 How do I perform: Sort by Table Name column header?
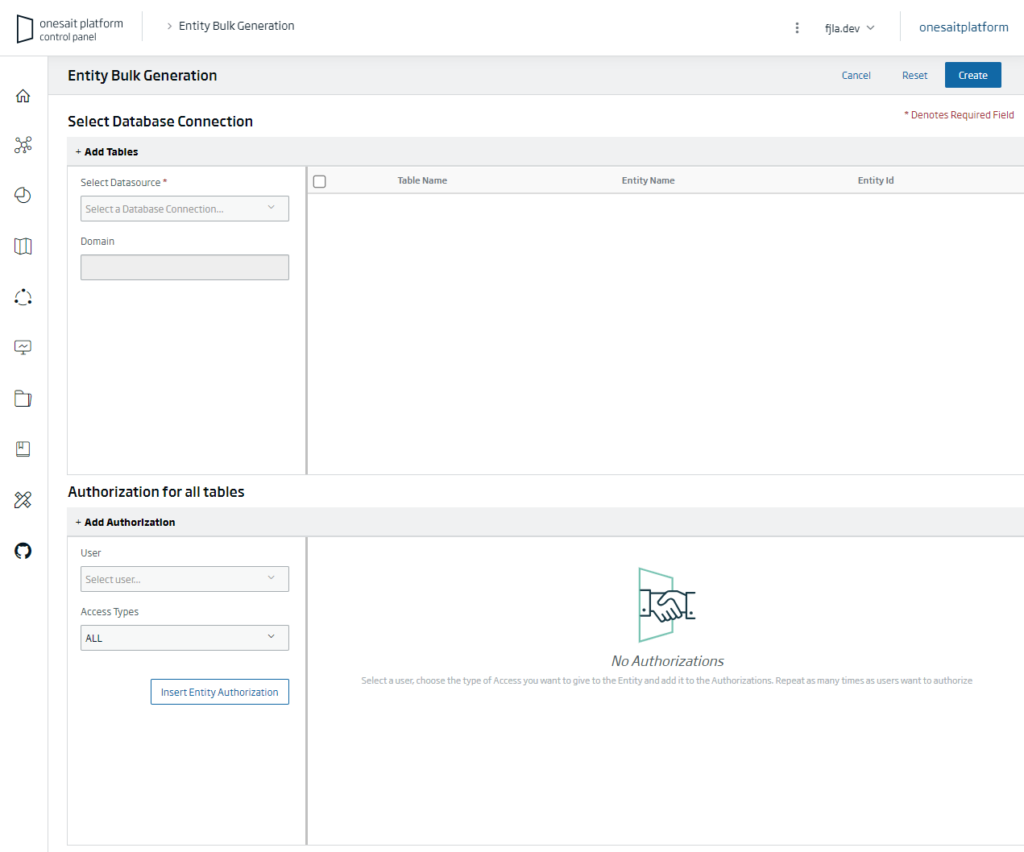coord(423,181)
